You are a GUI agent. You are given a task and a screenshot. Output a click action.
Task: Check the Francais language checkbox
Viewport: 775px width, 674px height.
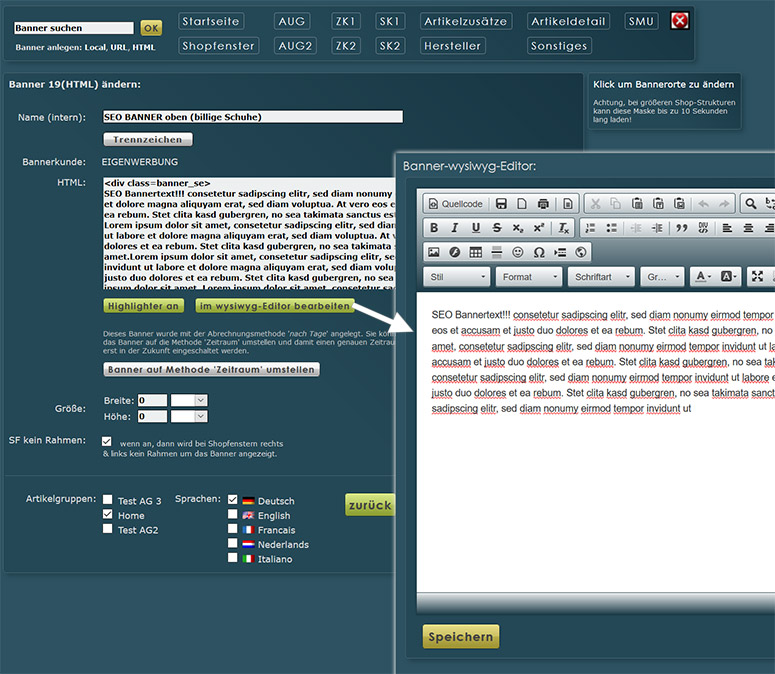[232, 528]
